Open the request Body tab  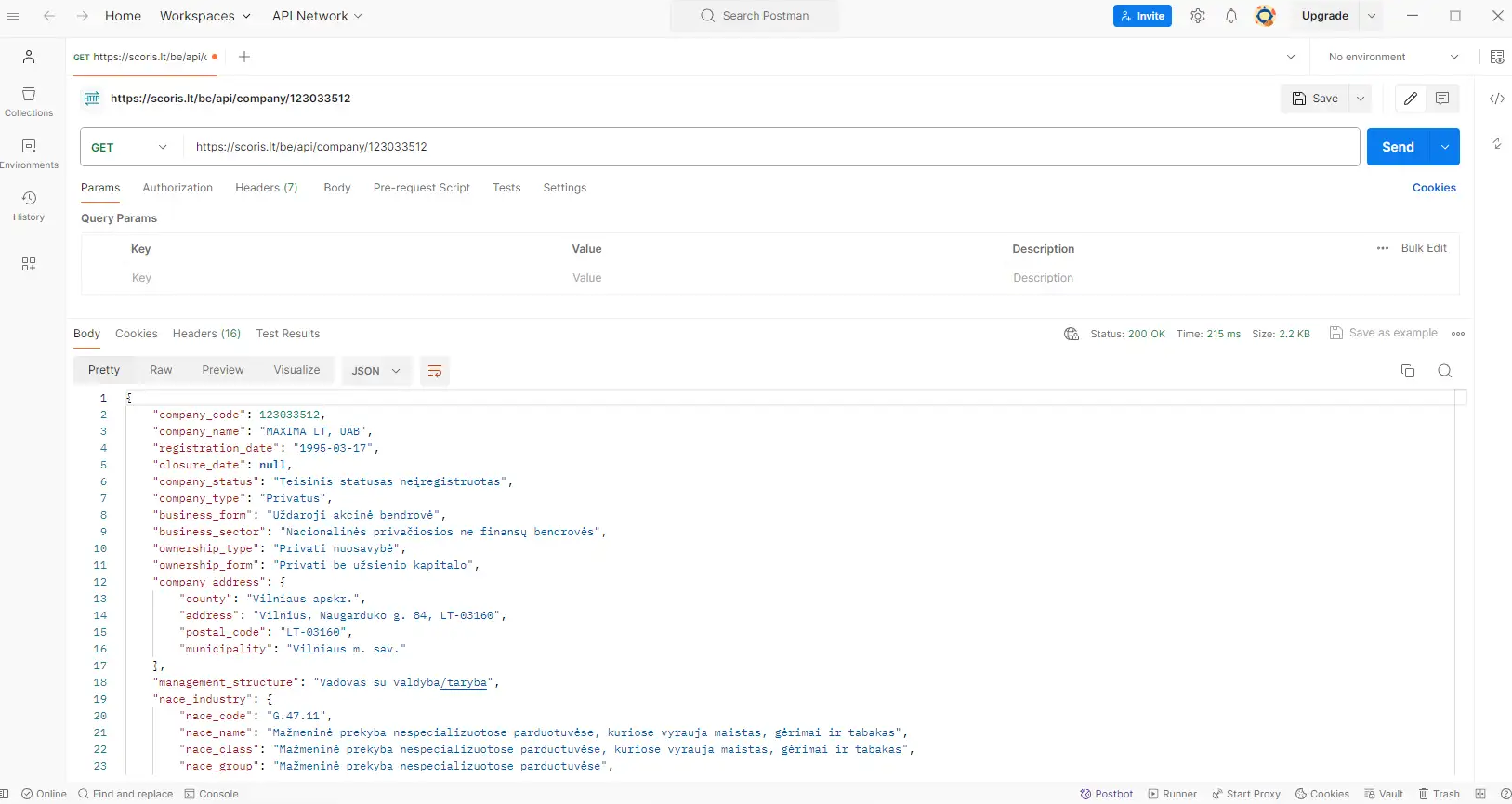pyautogui.click(x=337, y=188)
